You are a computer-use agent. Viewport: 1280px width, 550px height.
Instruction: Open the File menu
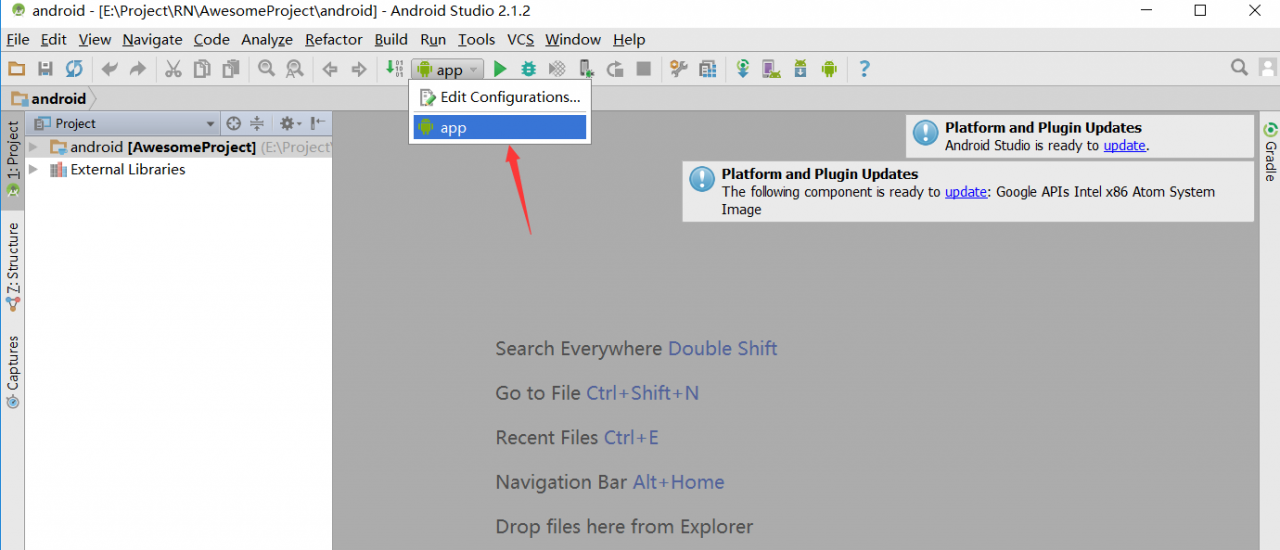click(x=18, y=39)
